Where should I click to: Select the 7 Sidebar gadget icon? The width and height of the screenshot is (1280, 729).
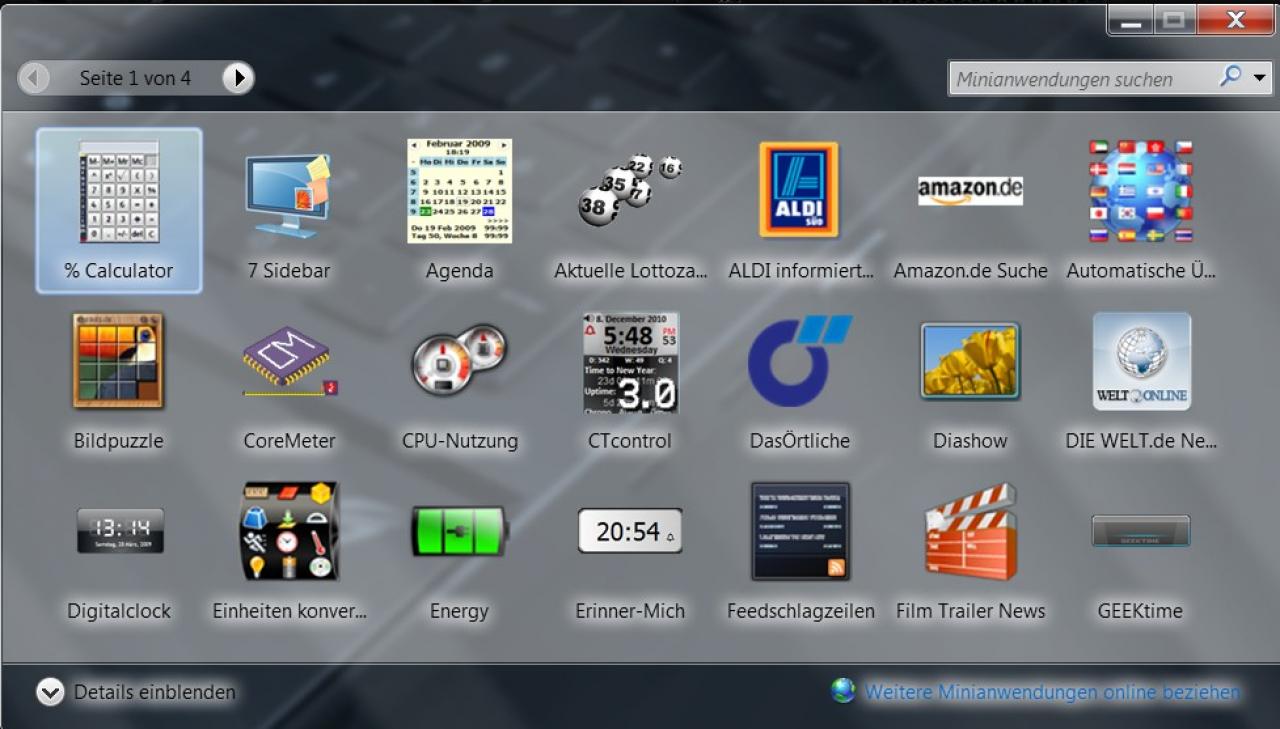click(288, 196)
